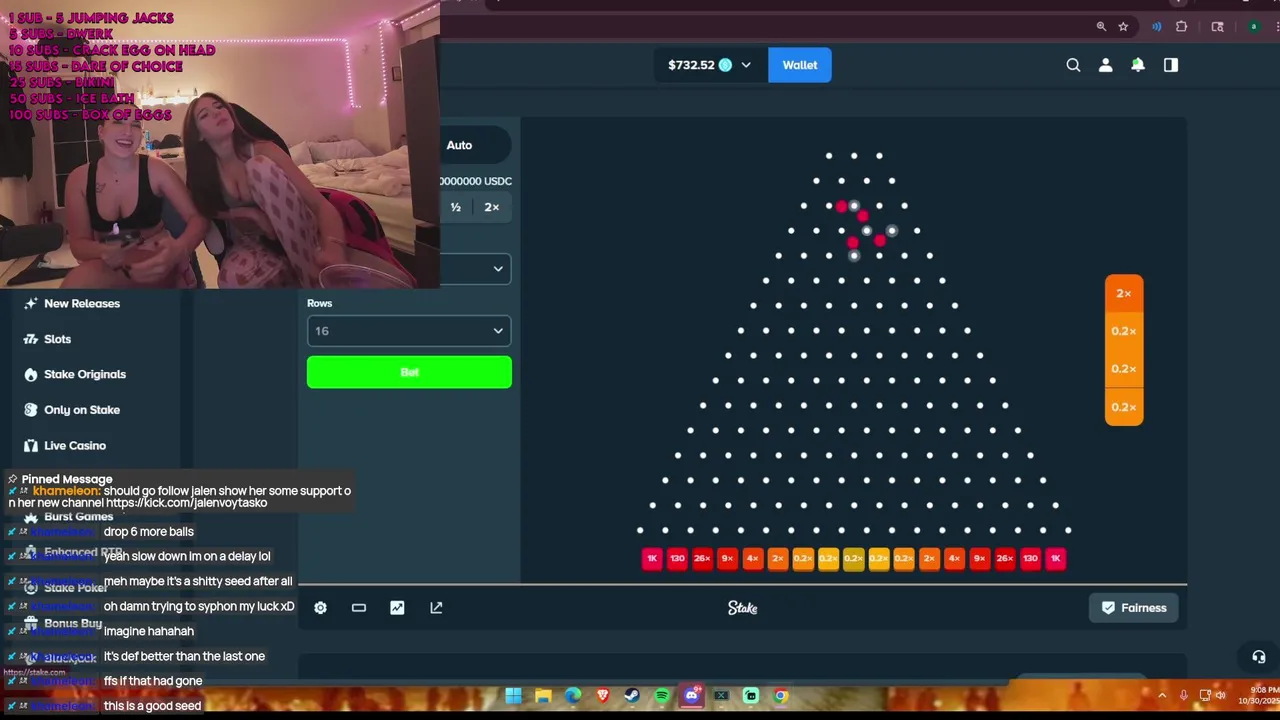
Task: Open the taskbar clock showing 9:08 PM
Action: (1260, 695)
